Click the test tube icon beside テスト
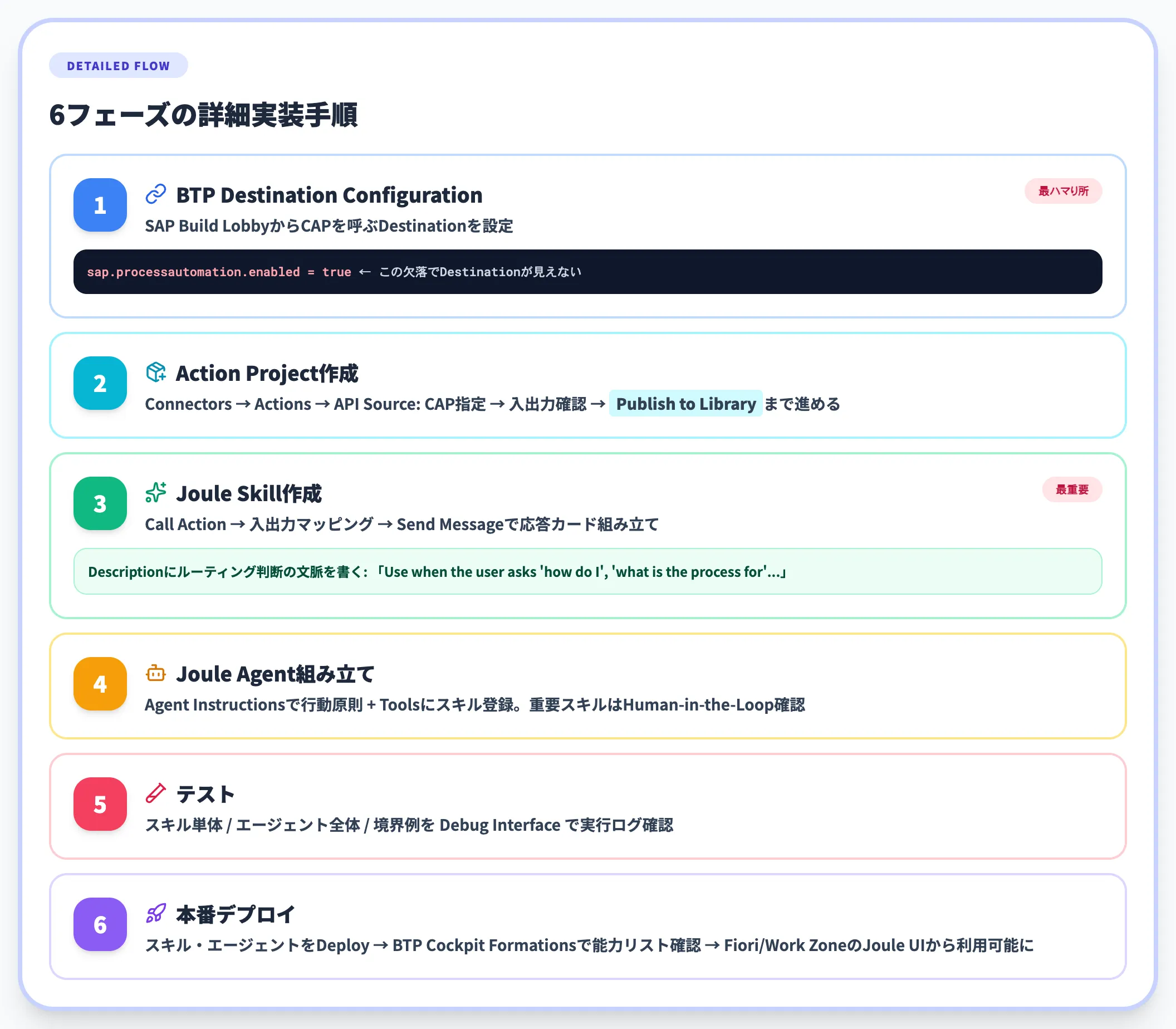The image size is (1176, 1029). (155, 793)
